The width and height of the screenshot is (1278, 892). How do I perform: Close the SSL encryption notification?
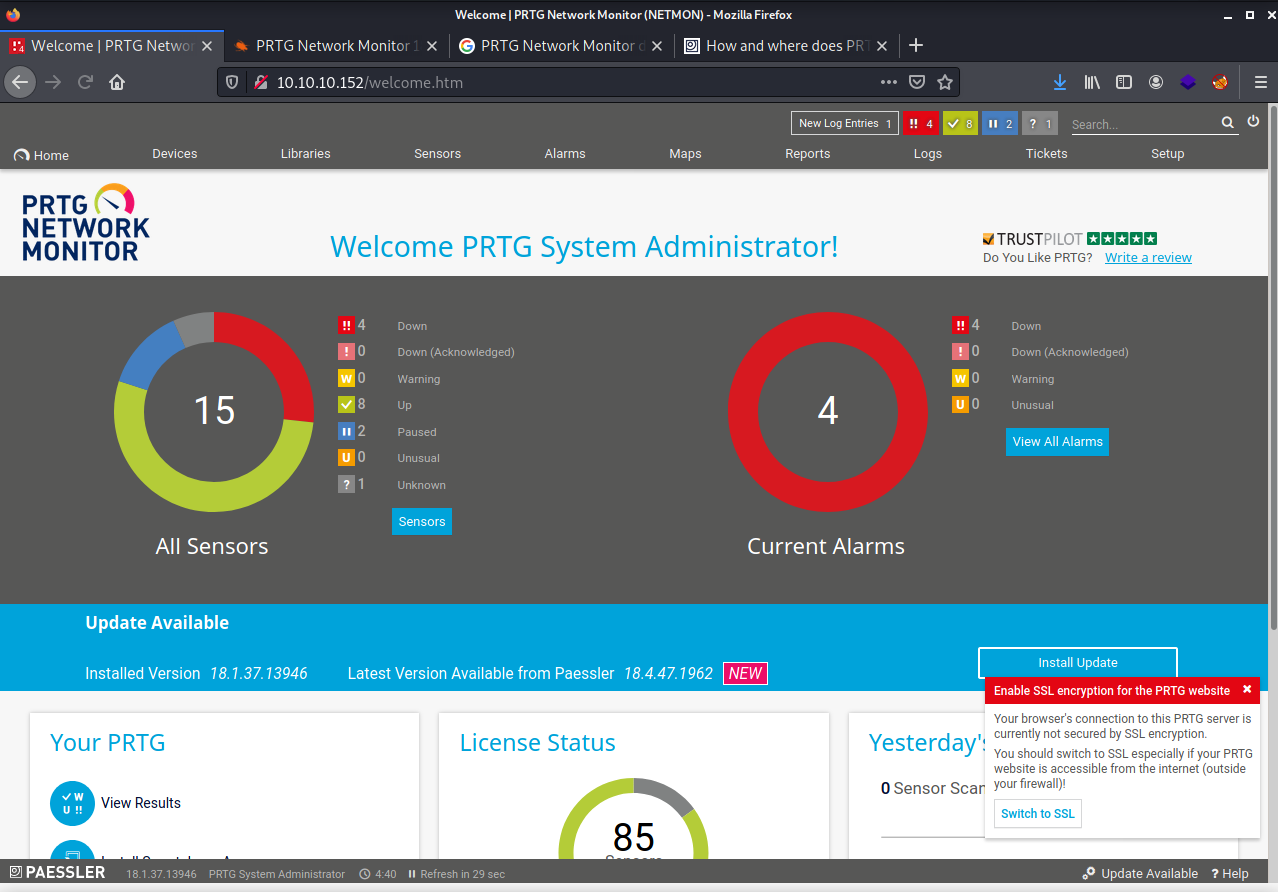[x=1247, y=689]
